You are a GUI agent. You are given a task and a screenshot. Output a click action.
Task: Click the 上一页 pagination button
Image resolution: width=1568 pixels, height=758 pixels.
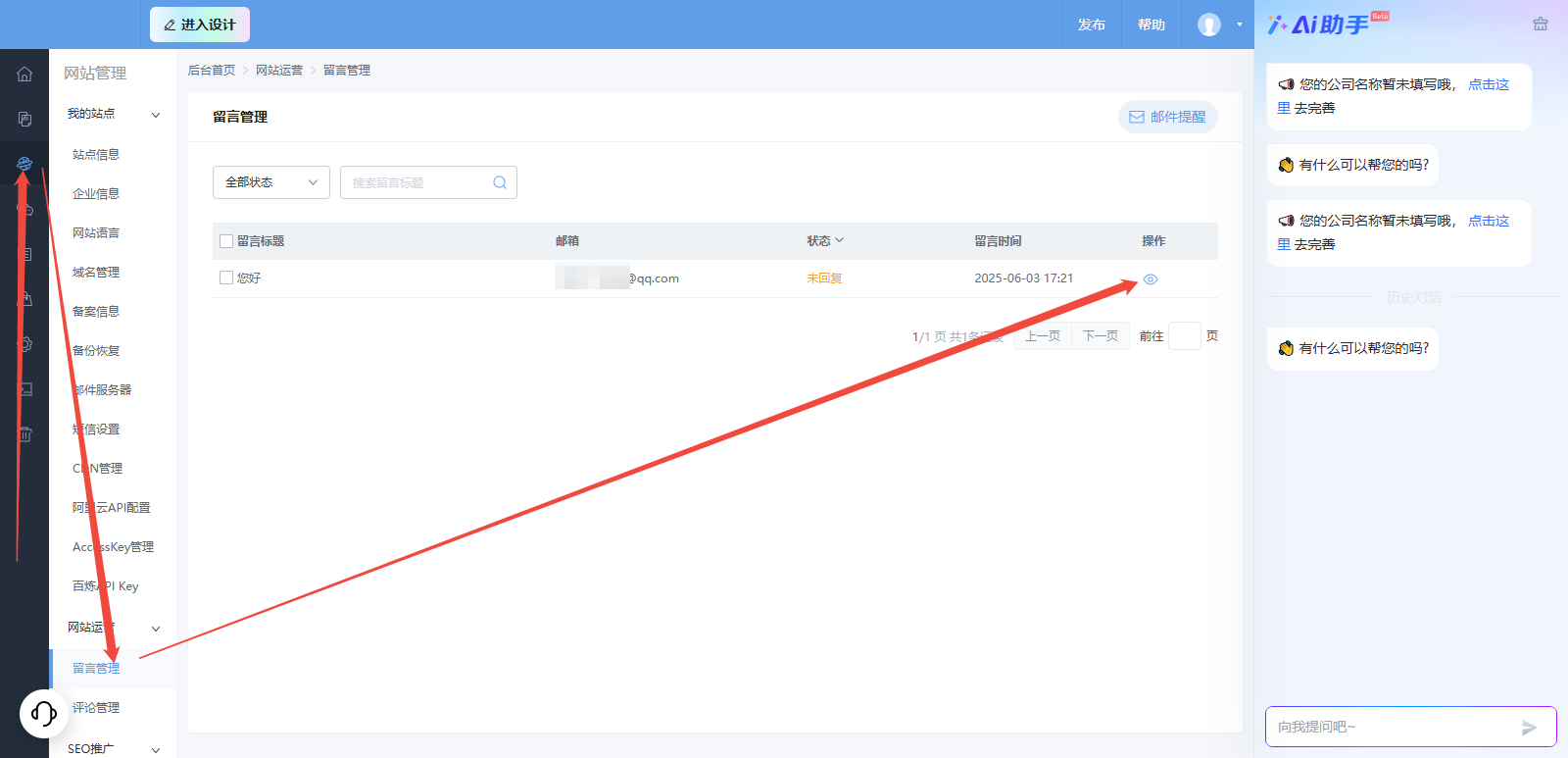[1043, 336]
